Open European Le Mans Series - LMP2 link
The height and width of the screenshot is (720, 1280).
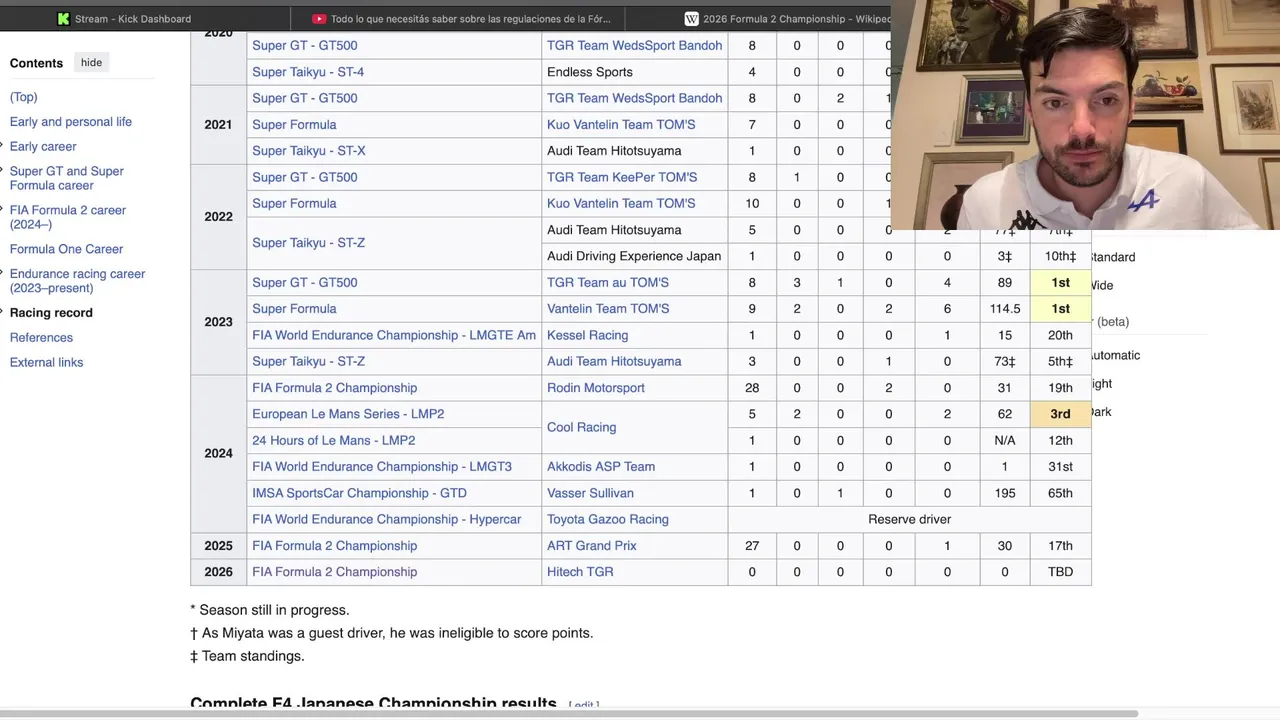pyautogui.click(x=348, y=414)
